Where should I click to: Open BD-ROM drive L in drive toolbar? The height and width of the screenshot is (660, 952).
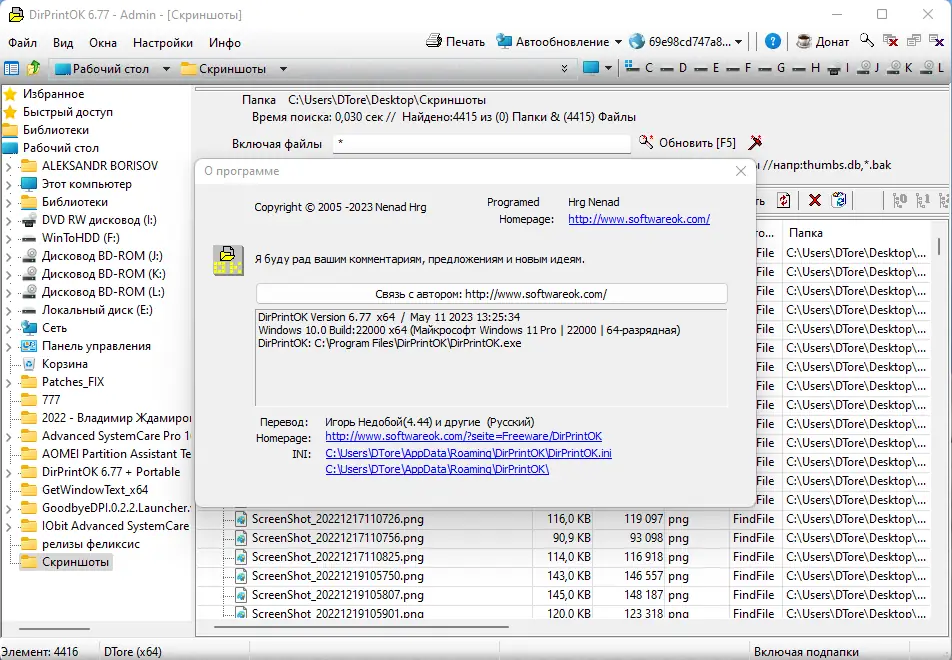coord(932,68)
